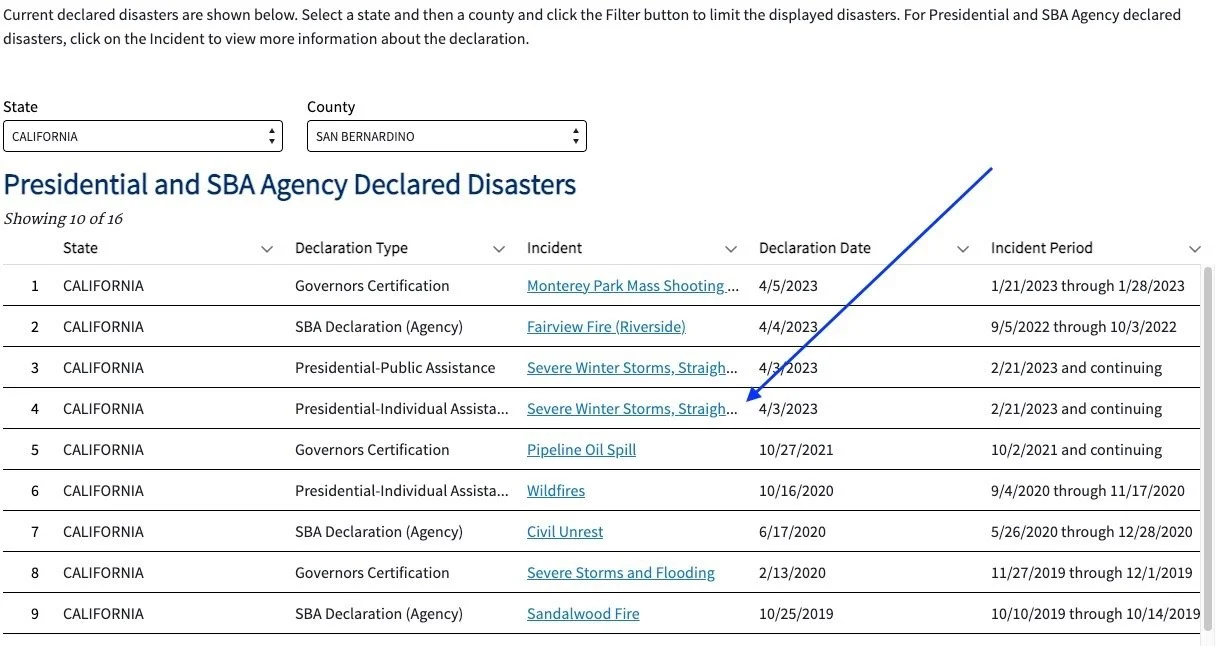Screen dimensions: 1218x646
Task: Select SBA Declaration (Agency) cell in row 7
Action: tap(379, 532)
